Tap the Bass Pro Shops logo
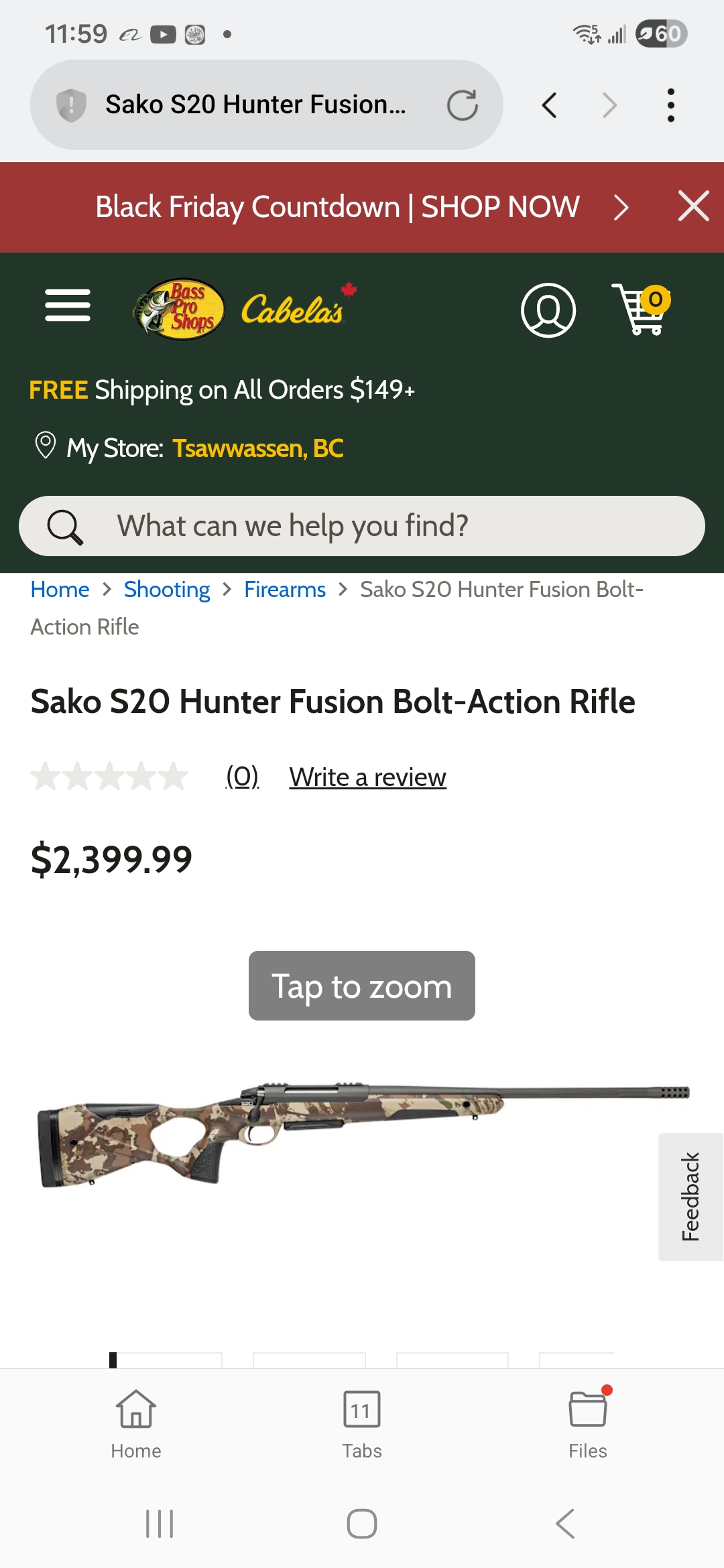 coord(180,309)
